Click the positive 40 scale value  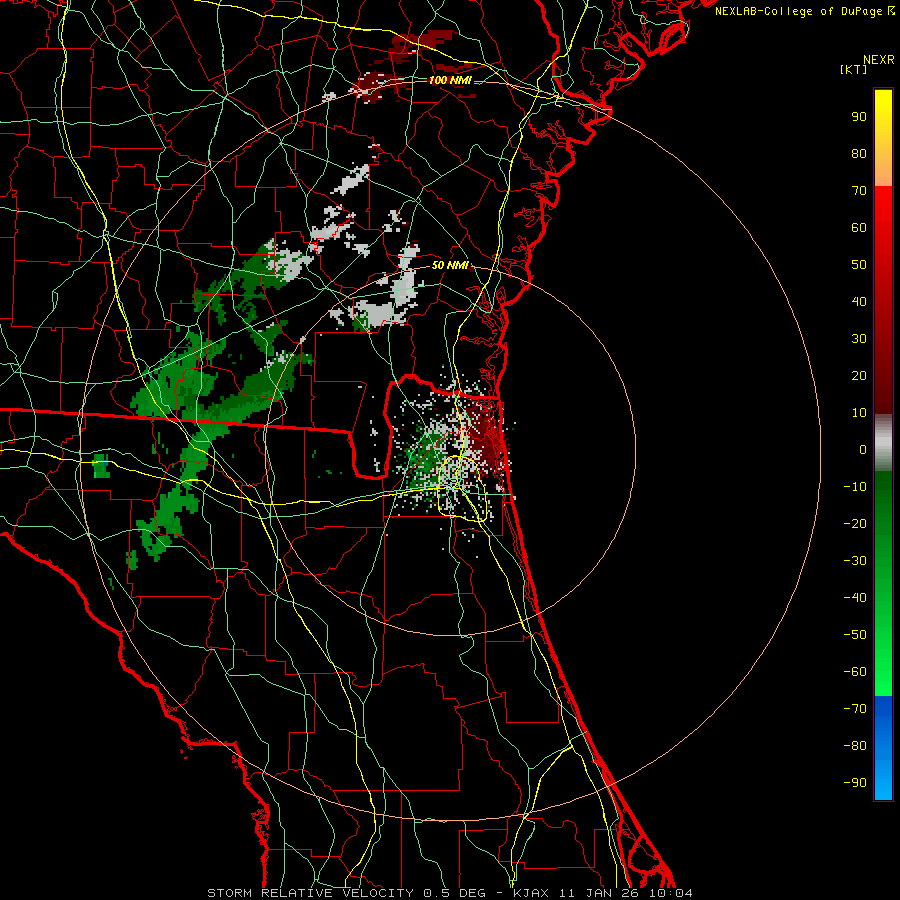coord(859,301)
